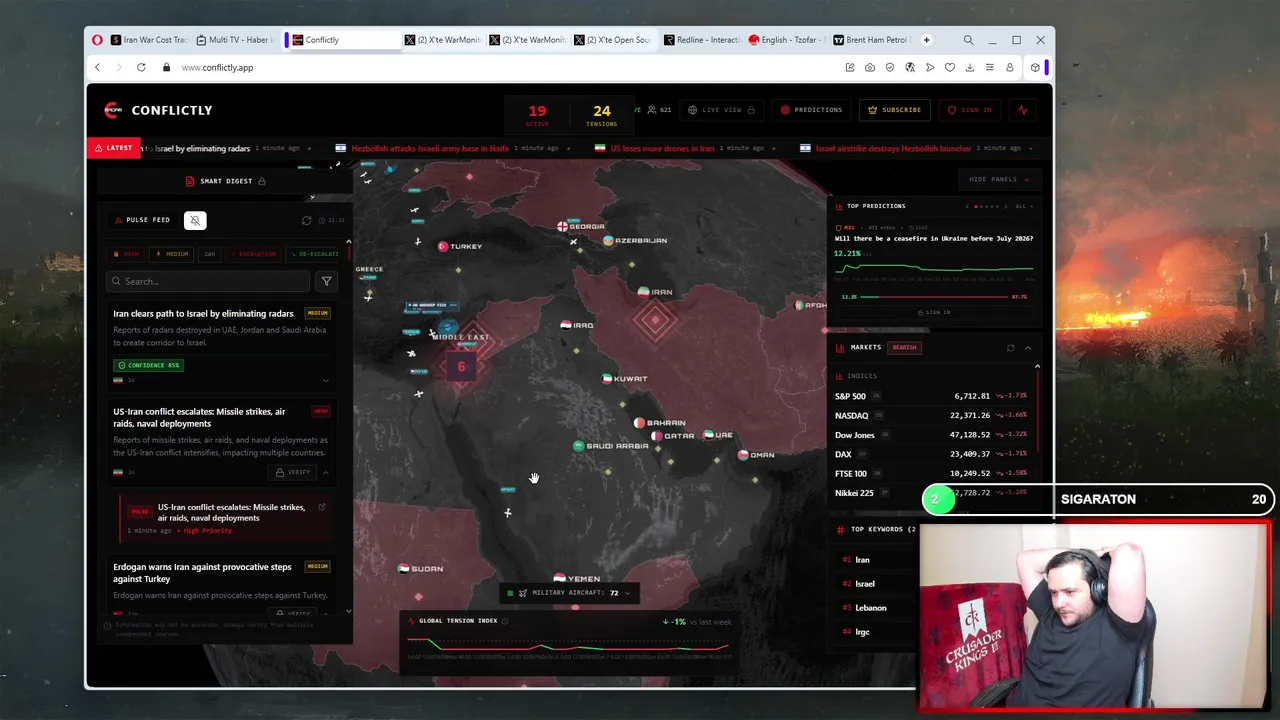Click the BEARISH markets badge
This screenshot has width=1280, height=720.
tap(904, 348)
